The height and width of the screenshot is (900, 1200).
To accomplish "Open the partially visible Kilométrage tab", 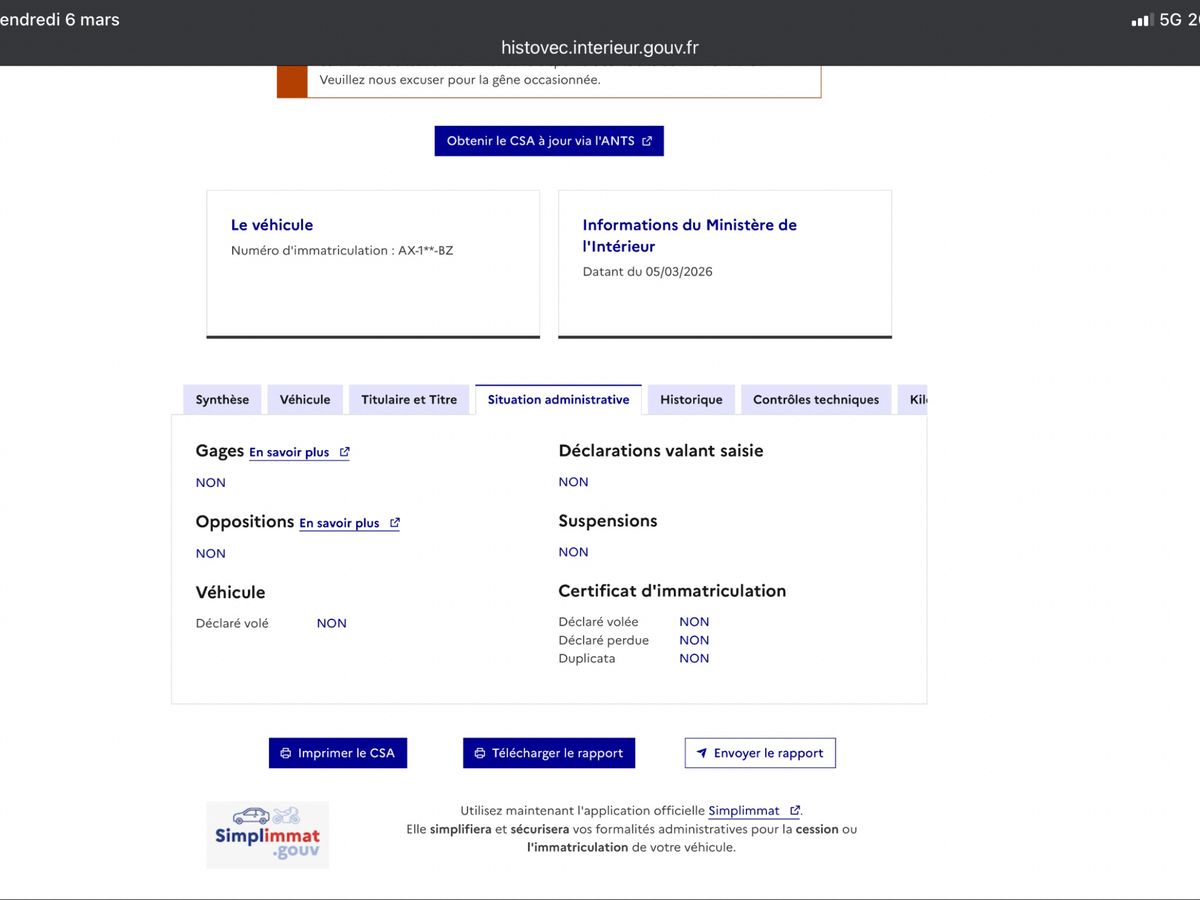I will 912,399.
